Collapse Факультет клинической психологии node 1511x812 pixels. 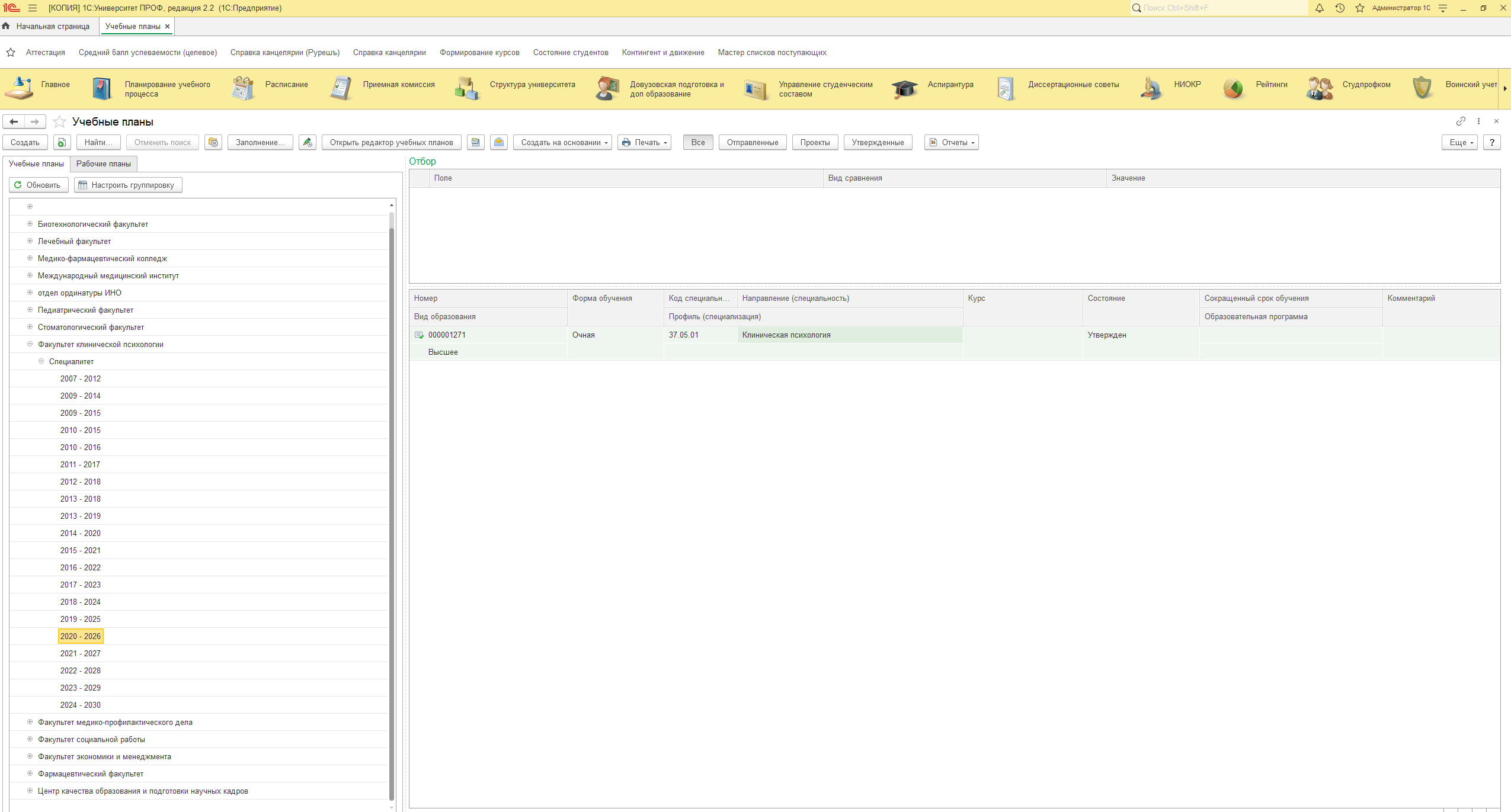(30, 344)
